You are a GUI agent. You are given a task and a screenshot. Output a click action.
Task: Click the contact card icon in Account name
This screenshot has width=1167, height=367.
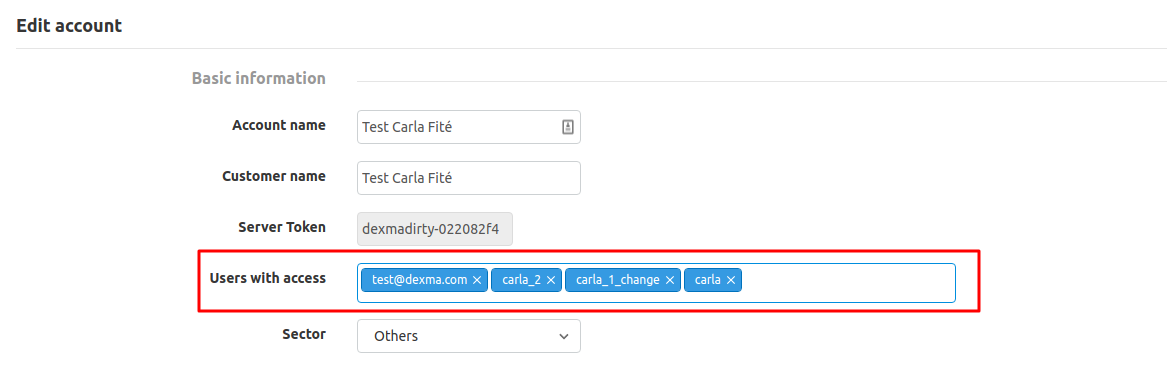coord(567,127)
